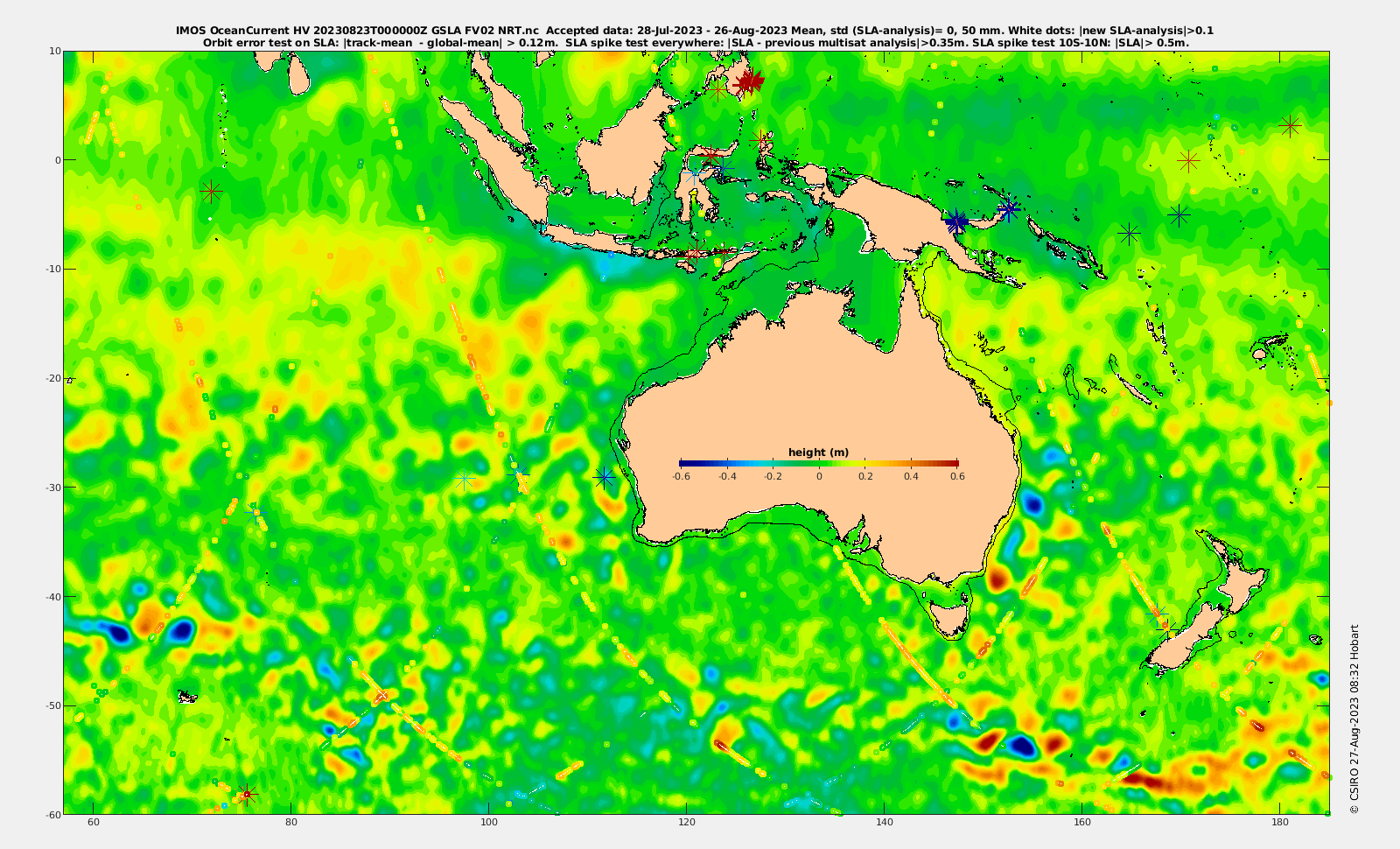Image resolution: width=1400 pixels, height=849 pixels.
Task: Click the deep blue eddy near 154°E, 54°S
Action: (x=1020, y=747)
